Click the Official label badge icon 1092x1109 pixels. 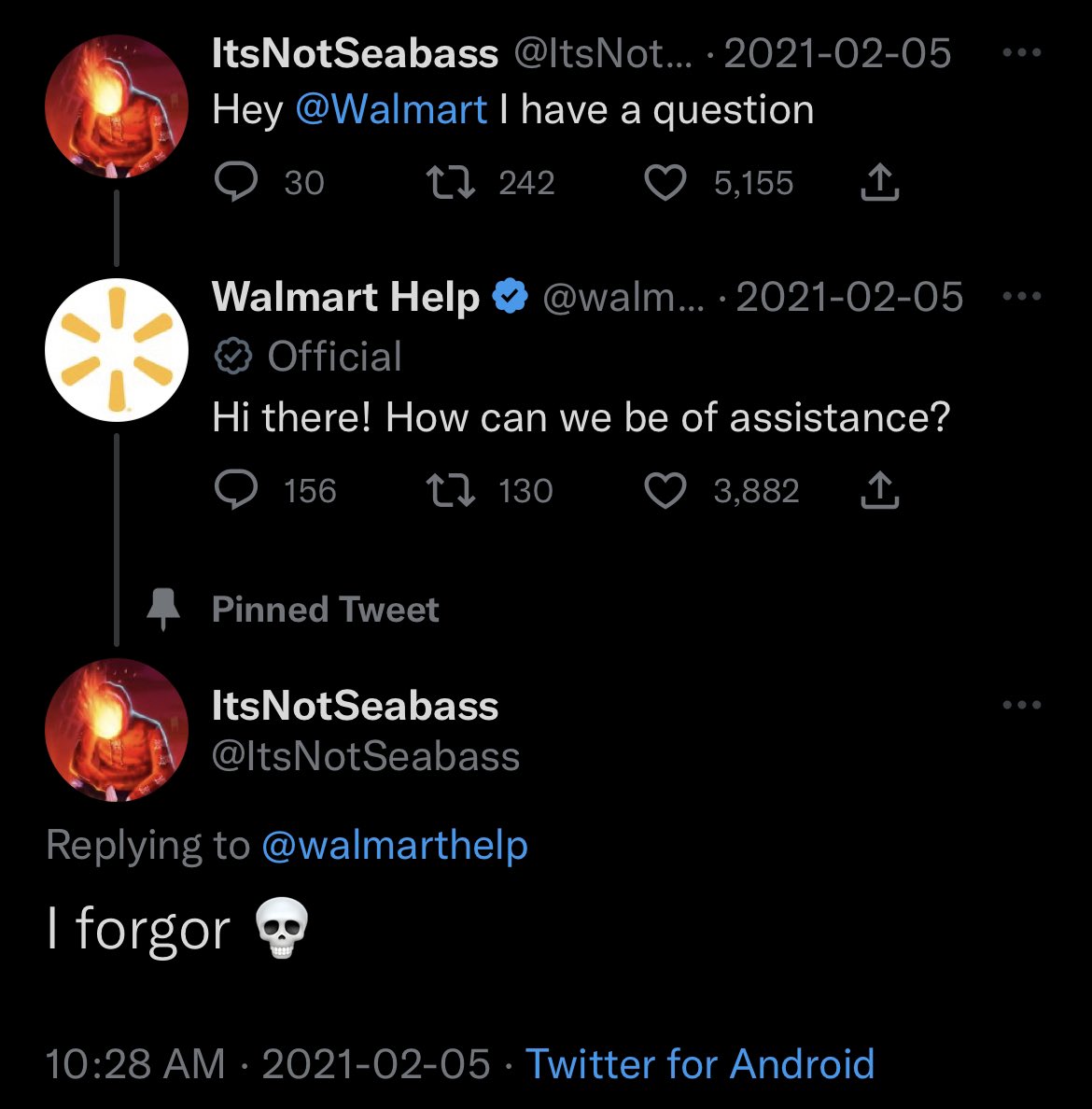[x=232, y=357]
